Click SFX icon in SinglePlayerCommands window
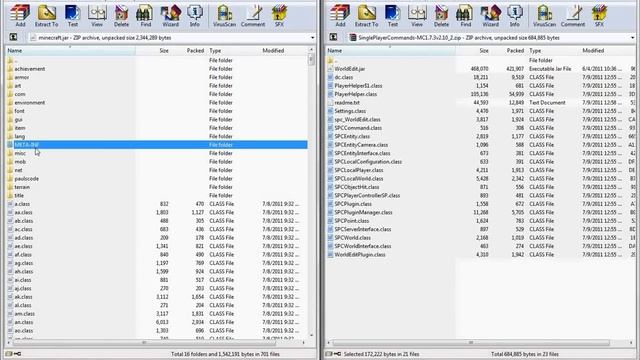Viewport: 640px width, 360px height. (x=599, y=16)
